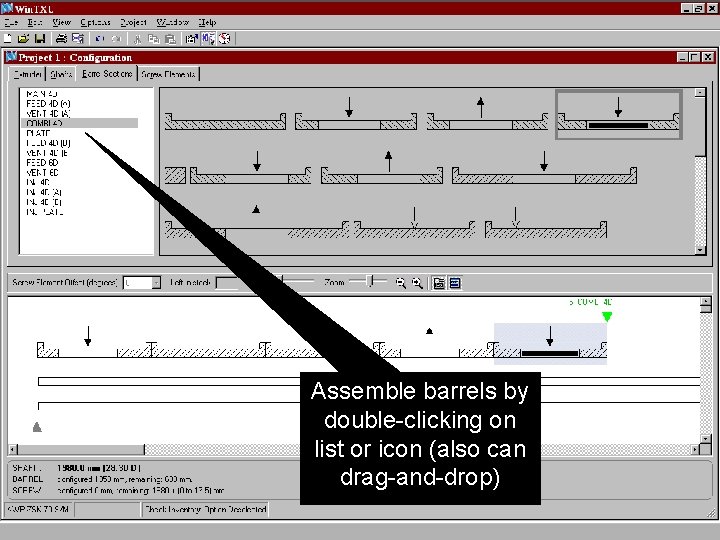Click the round red-and-white toolbar icon

225,39
